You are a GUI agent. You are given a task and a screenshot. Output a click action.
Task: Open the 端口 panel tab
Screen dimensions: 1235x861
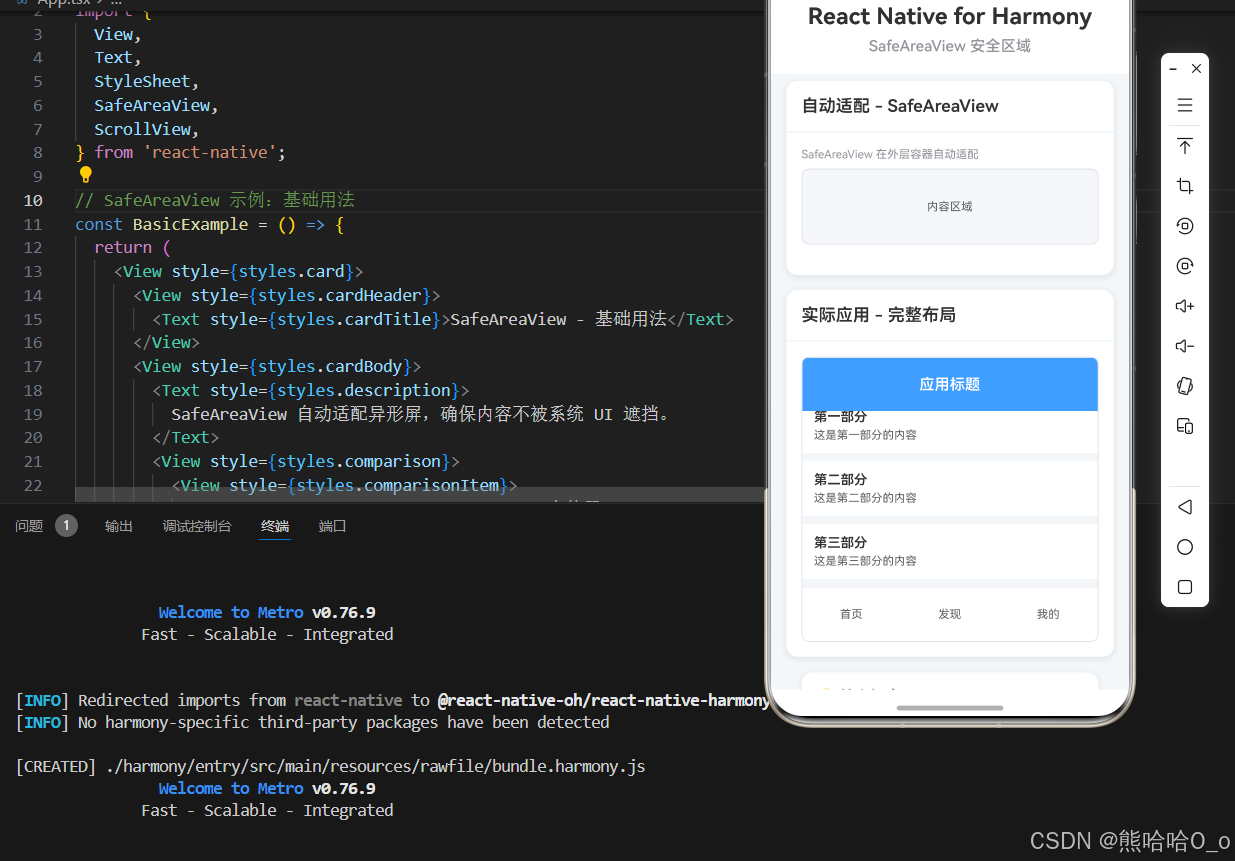click(x=333, y=526)
